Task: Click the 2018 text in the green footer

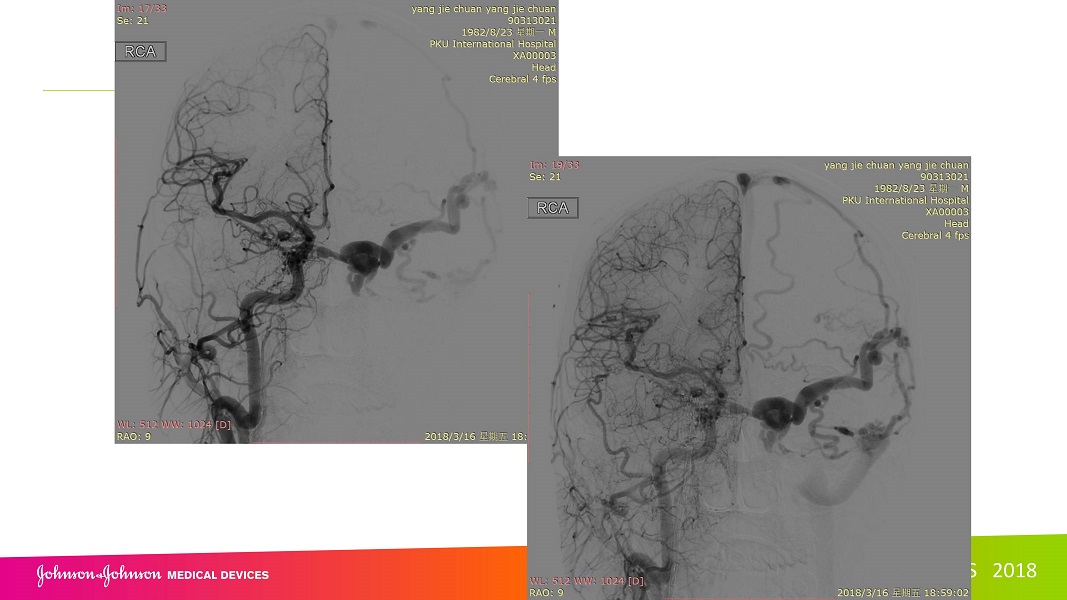Action: coord(1014,571)
